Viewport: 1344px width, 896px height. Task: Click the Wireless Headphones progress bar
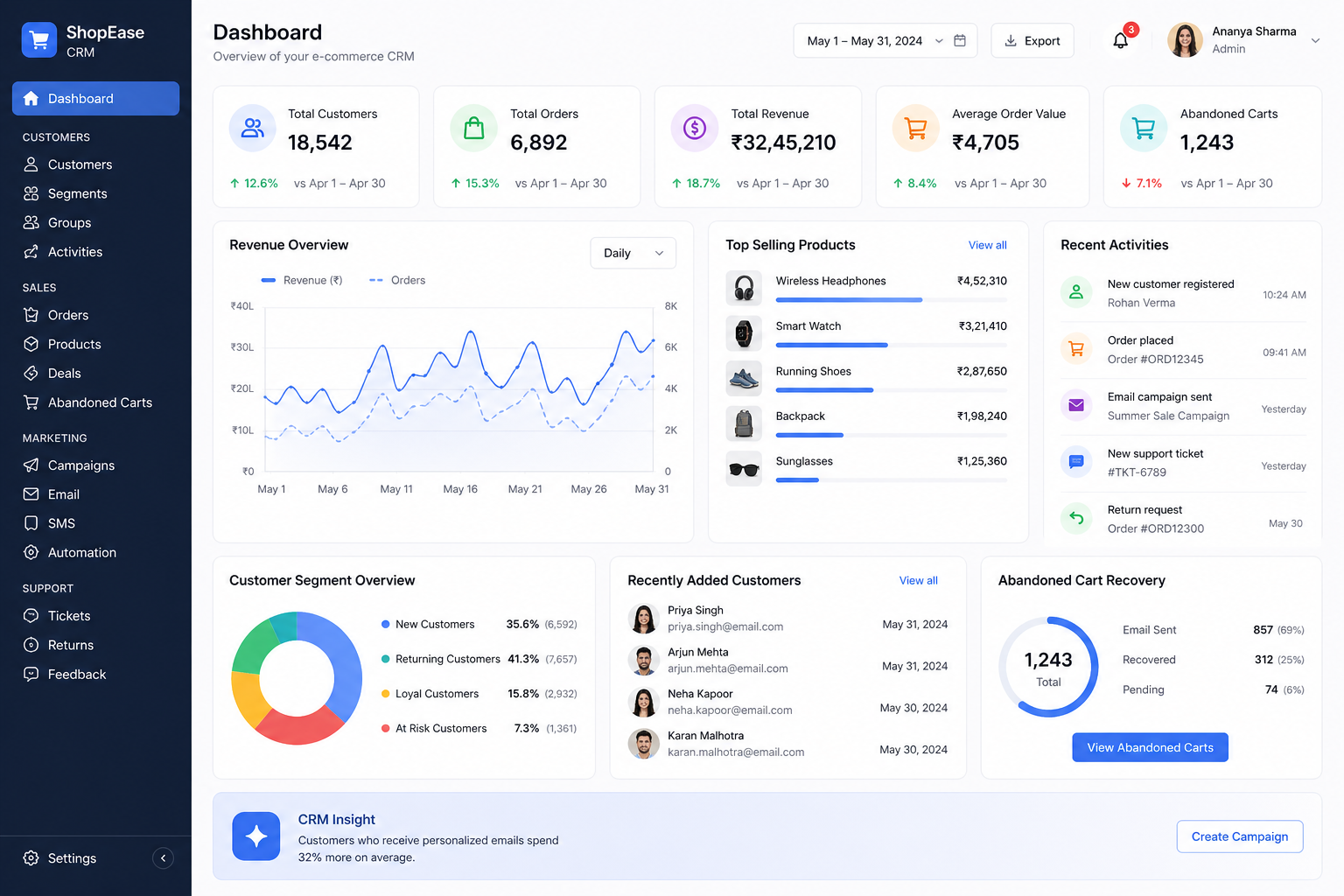[891, 300]
